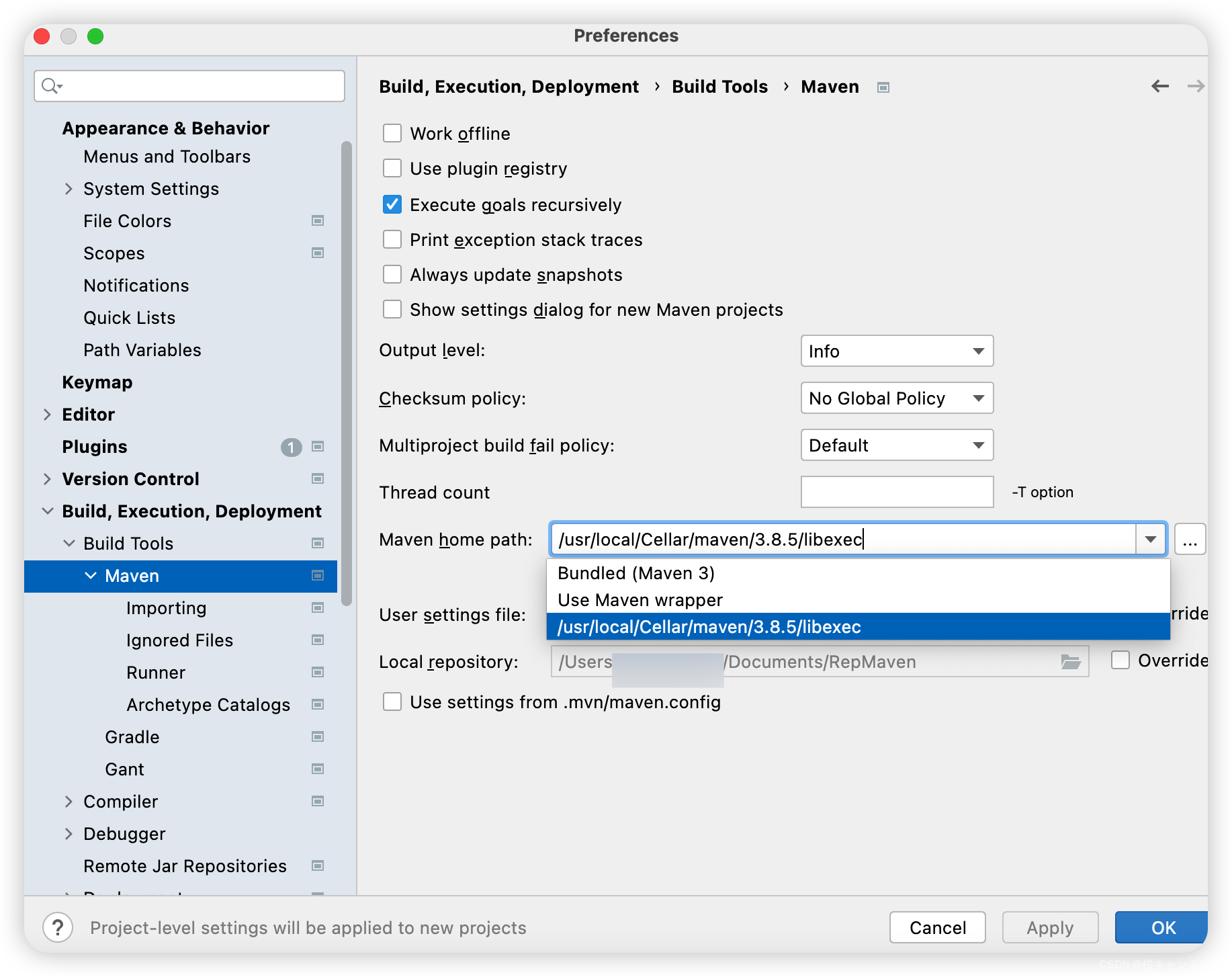Image resolution: width=1232 pixels, height=977 pixels.
Task: Click the Plugins update count badge
Action: pyautogui.click(x=291, y=447)
